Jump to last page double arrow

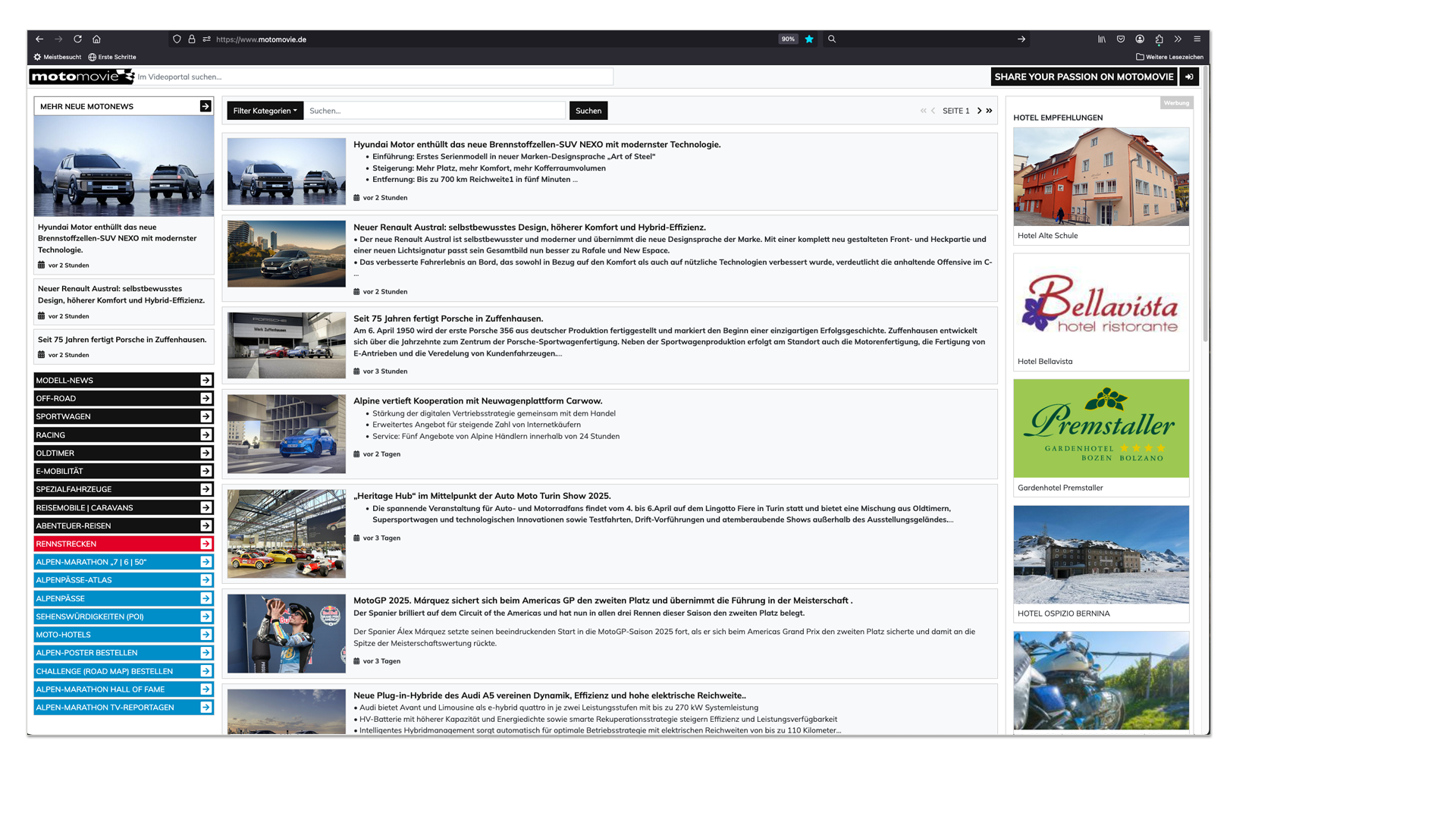click(989, 111)
